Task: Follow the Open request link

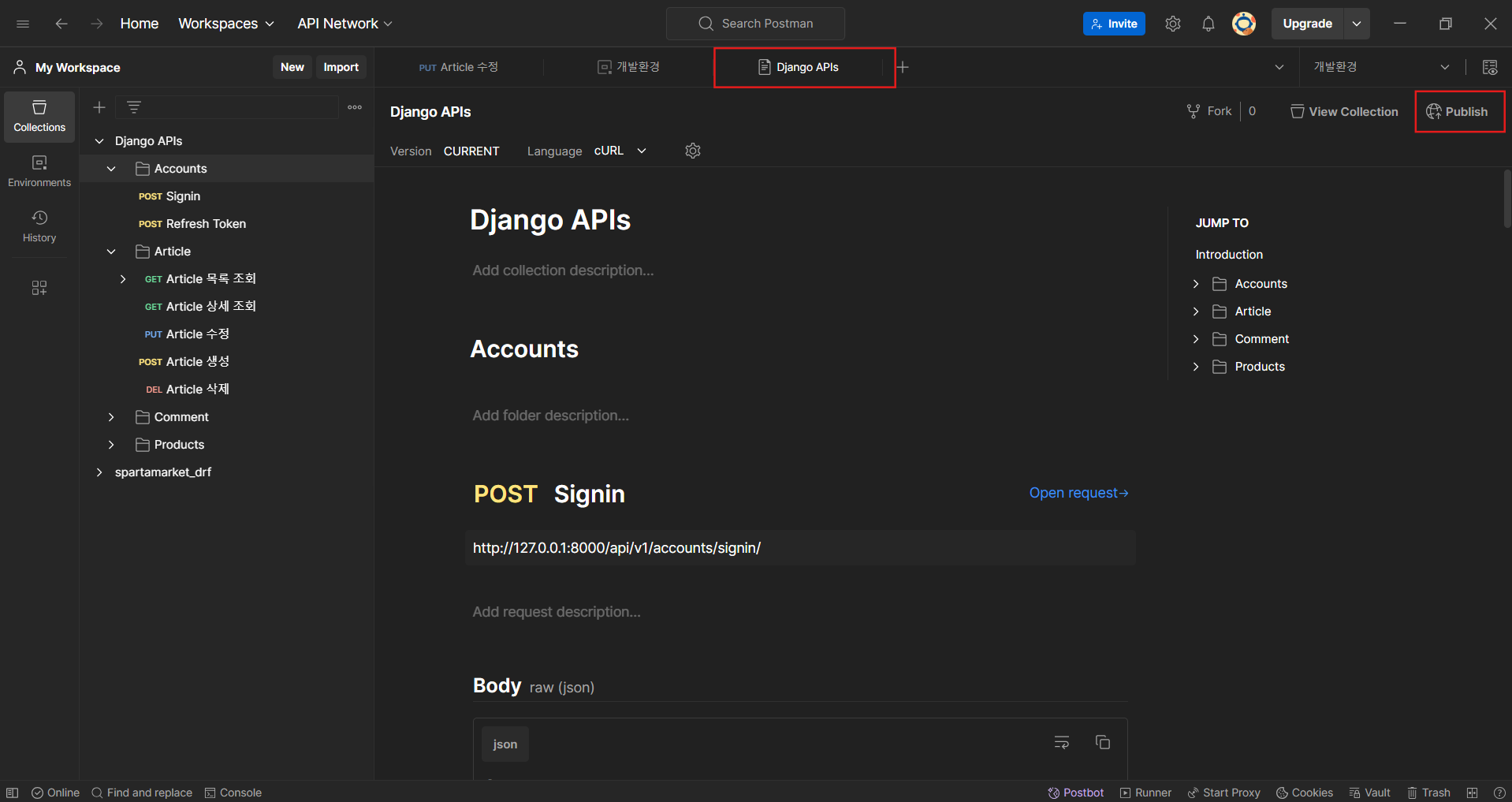Action: [x=1078, y=493]
